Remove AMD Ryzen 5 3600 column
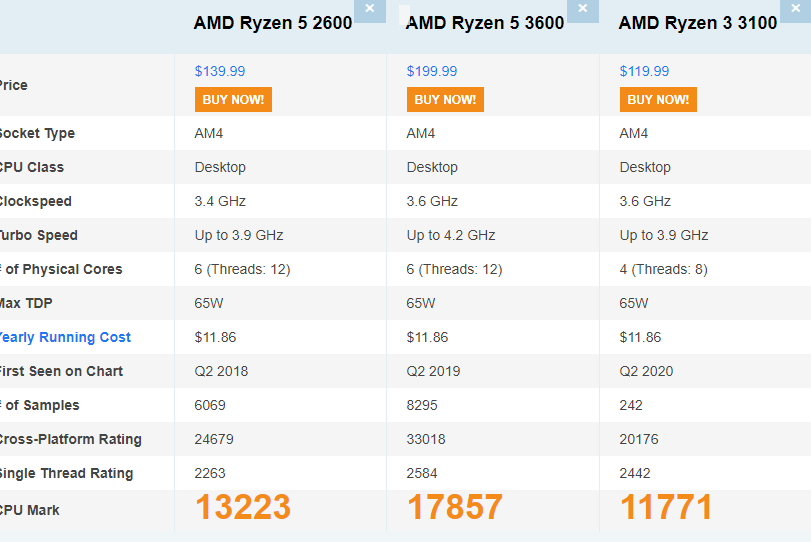The image size is (811, 542). 583,9
